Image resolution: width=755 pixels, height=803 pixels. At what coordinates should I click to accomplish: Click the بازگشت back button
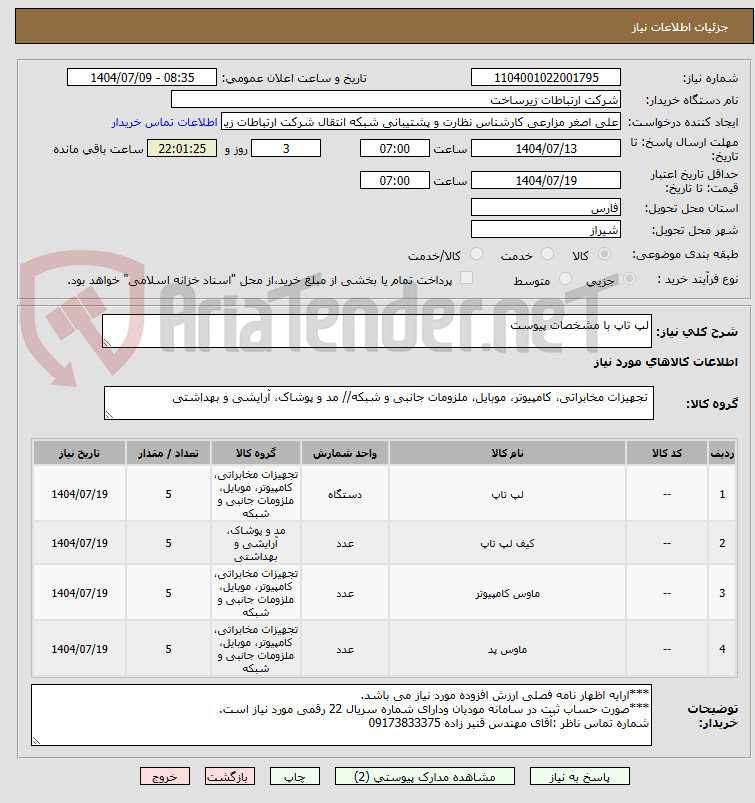(229, 776)
